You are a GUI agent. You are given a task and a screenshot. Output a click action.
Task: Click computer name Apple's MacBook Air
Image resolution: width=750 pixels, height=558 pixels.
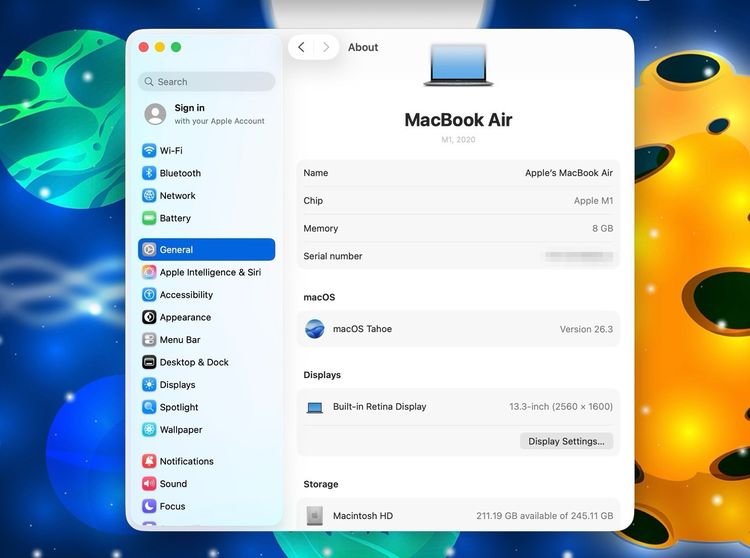pos(569,173)
